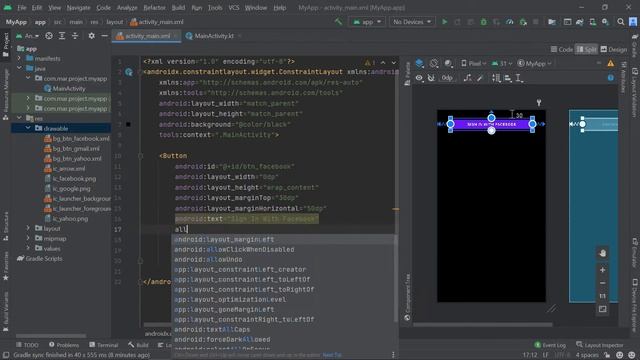Click Select Opened File target icon
This screenshot has height=360, width=640.
(x=49, y=36)
